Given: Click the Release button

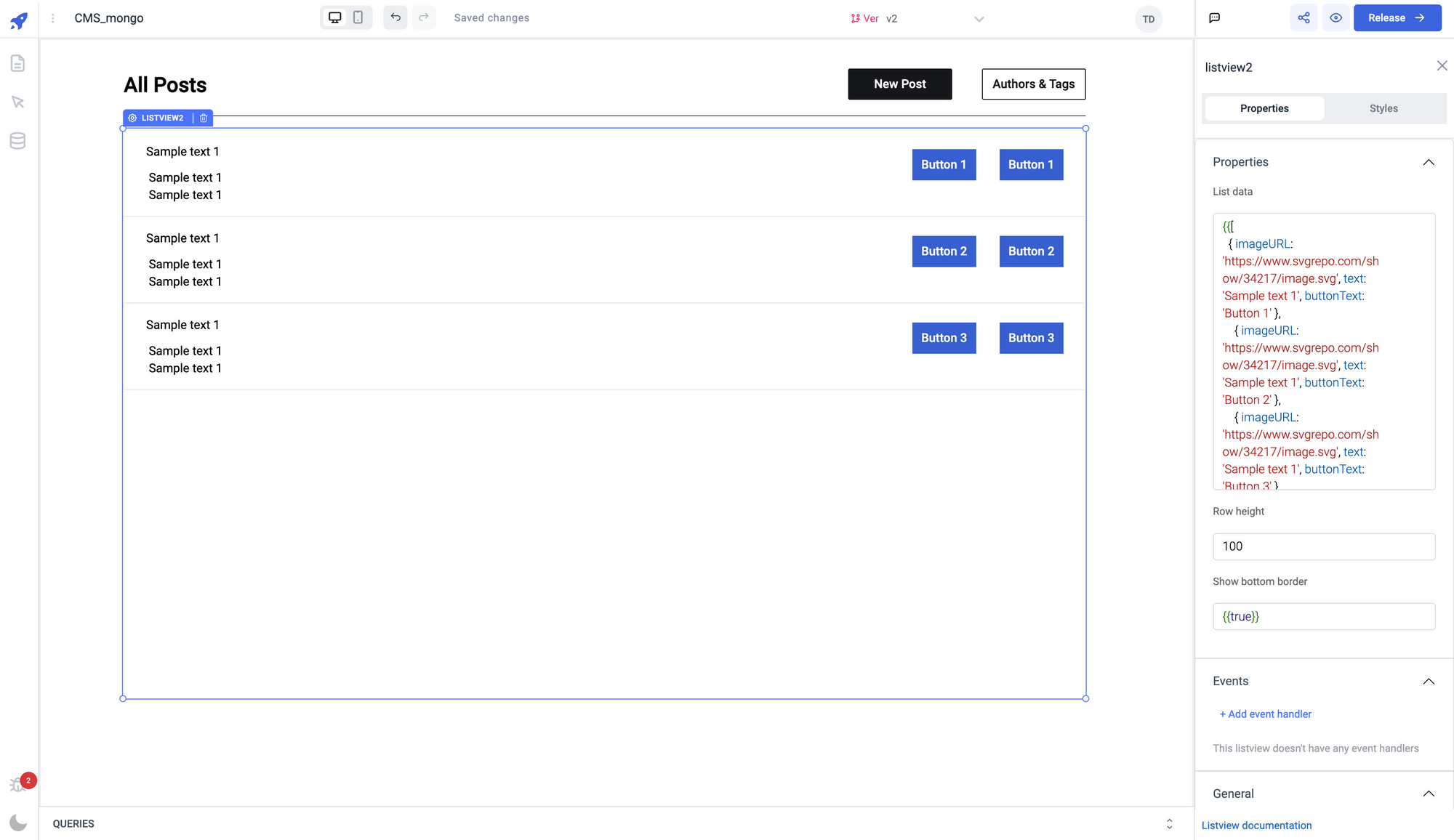Looking at the screenshot, I should 1397,18.
